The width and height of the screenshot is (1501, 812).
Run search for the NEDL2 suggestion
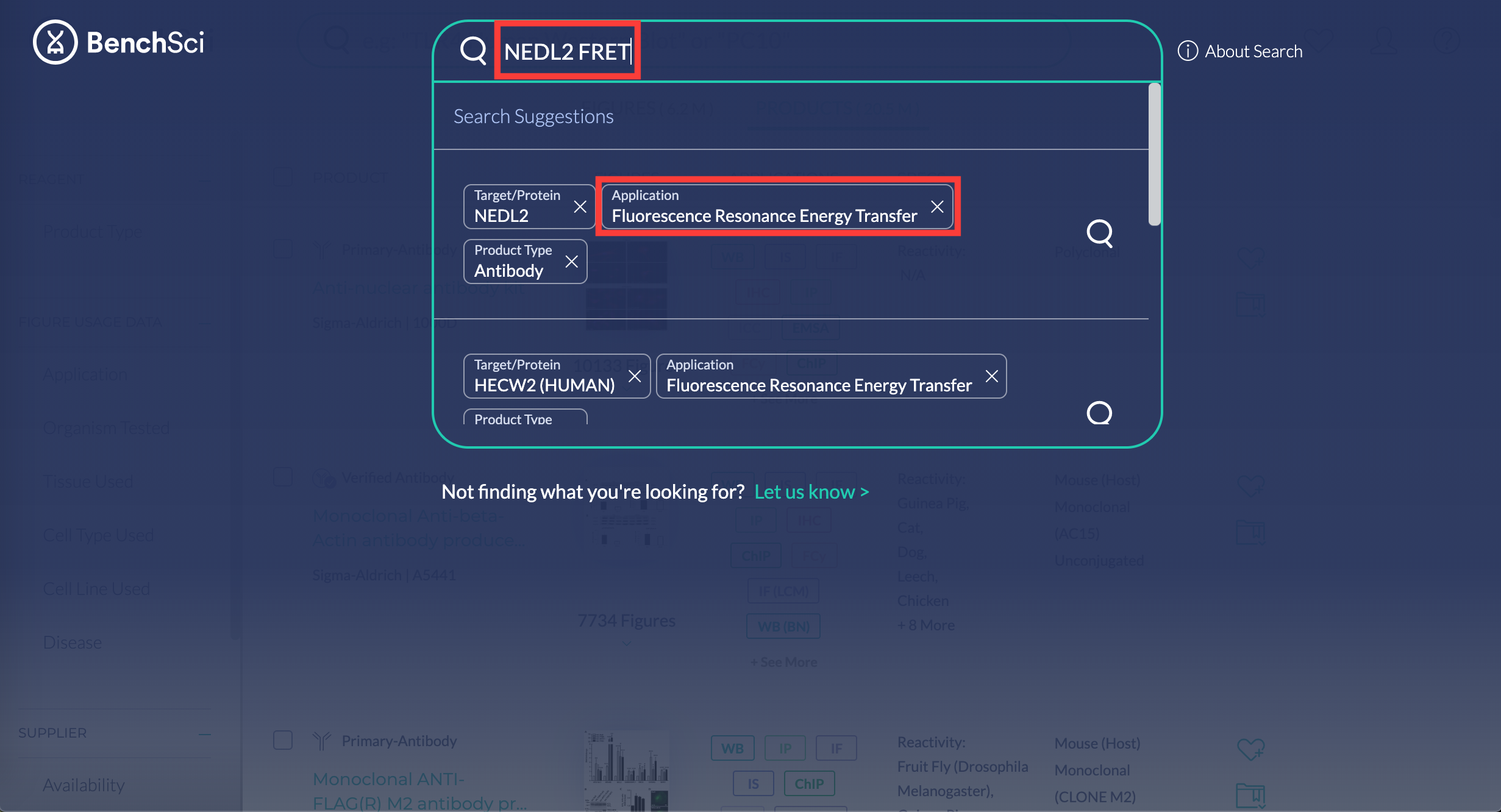(x=1100, y=233)
